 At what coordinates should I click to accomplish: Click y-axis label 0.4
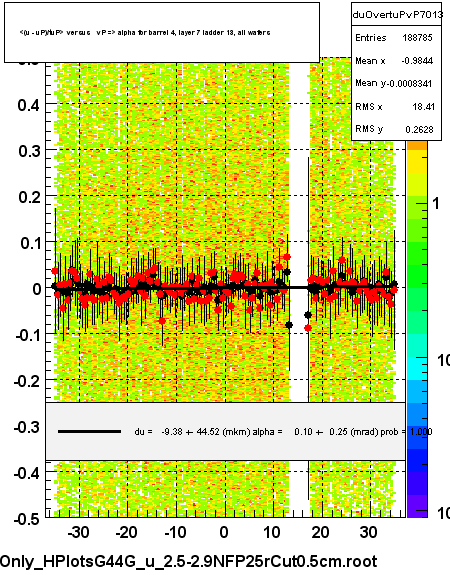28,105
